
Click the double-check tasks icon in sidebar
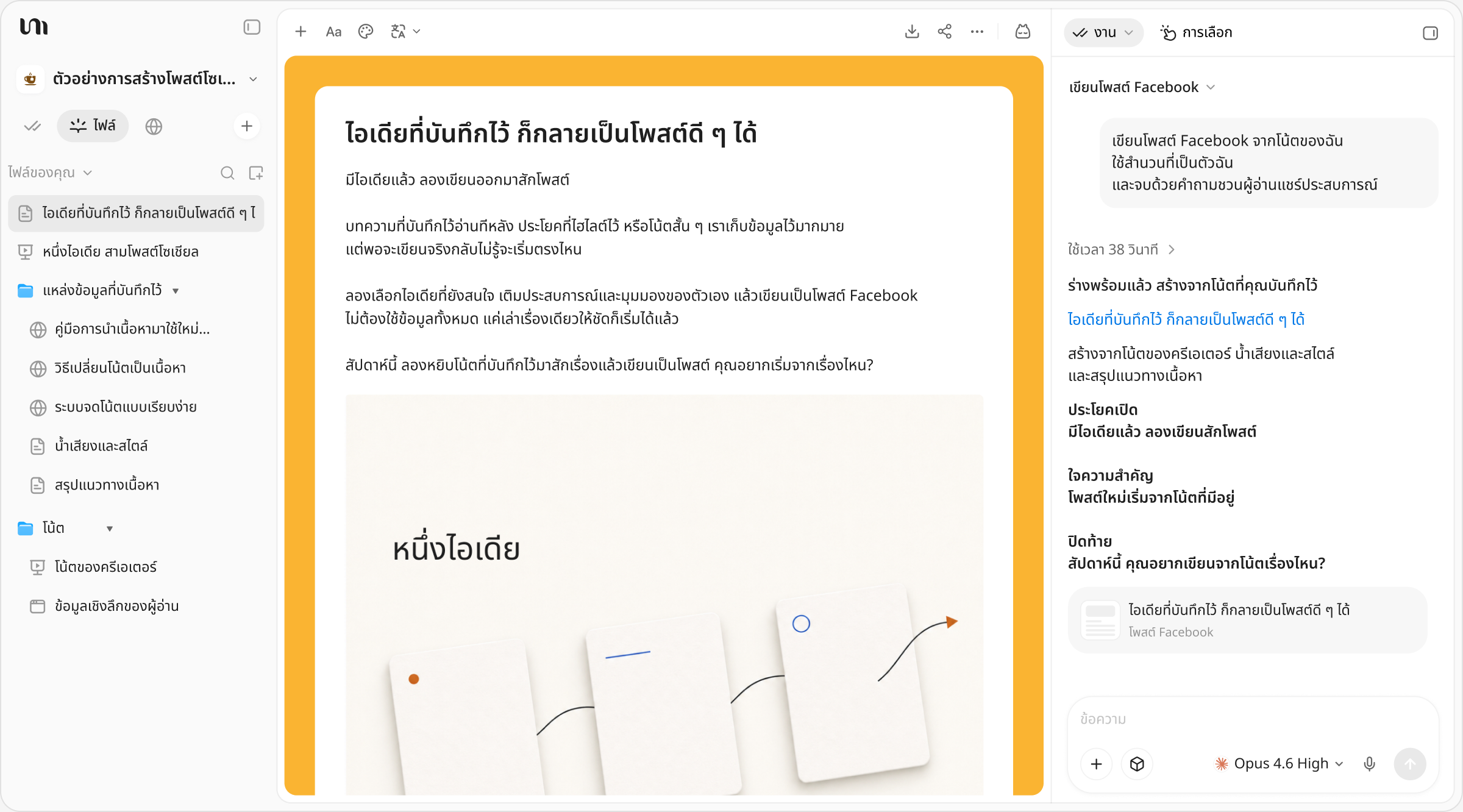(32, 126)
